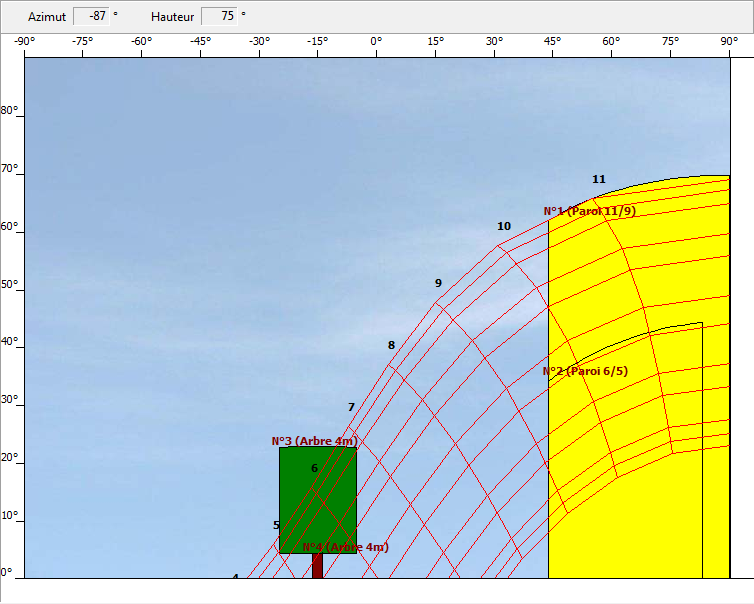Click the Azimut value field showing -87
Image resolution: width=754 pixels, height=604 pixels.
point(91,16)
